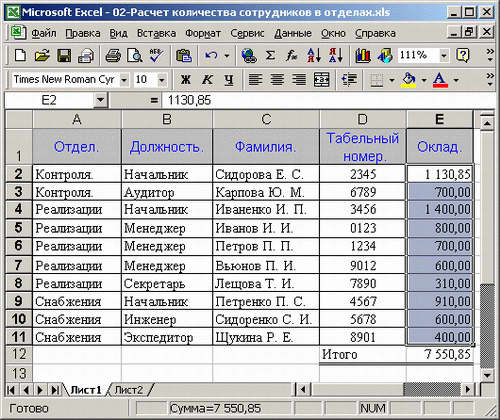Toggle bold Ж formatting
Image resolution: width=500 pixels, height=420 pixels.
(x=186, y=80)
